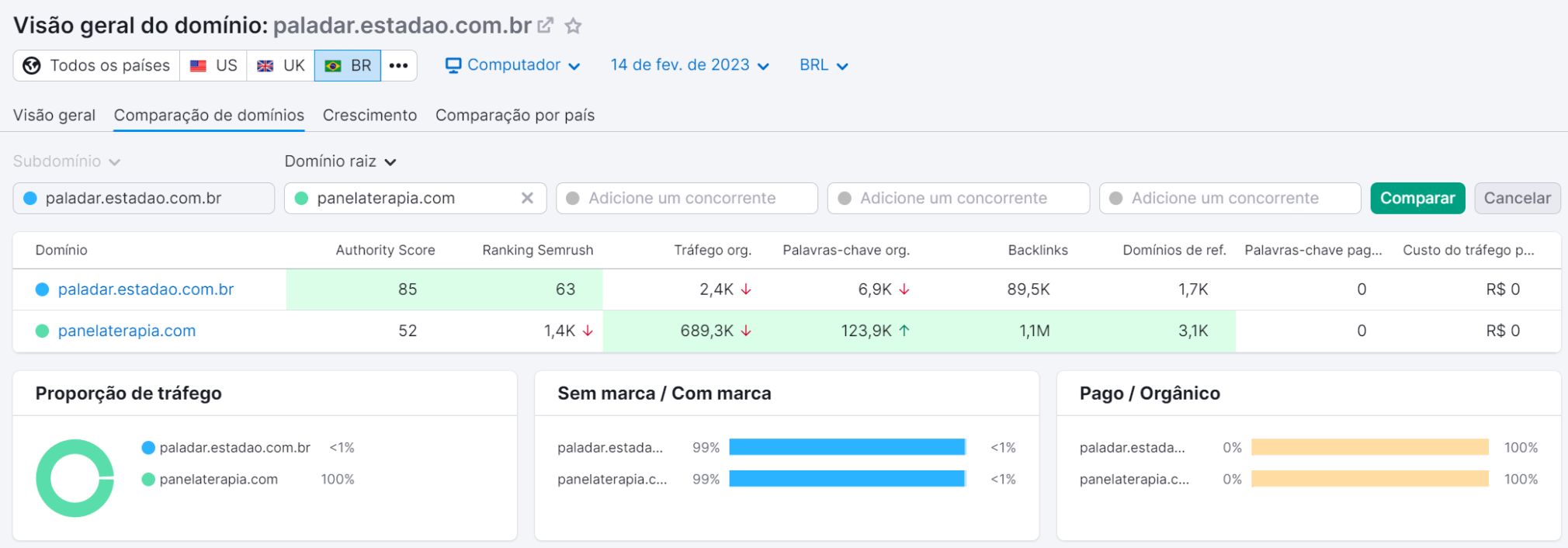Click 123,9K organic keywords value
Screen dimensions: 1568x548
[x=866, y=331]
